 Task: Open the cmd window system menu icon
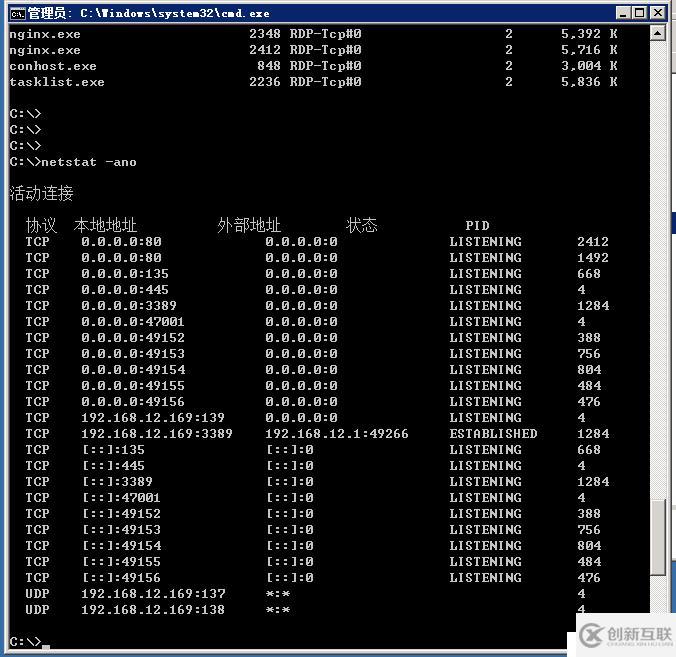(x=18, y=13)
